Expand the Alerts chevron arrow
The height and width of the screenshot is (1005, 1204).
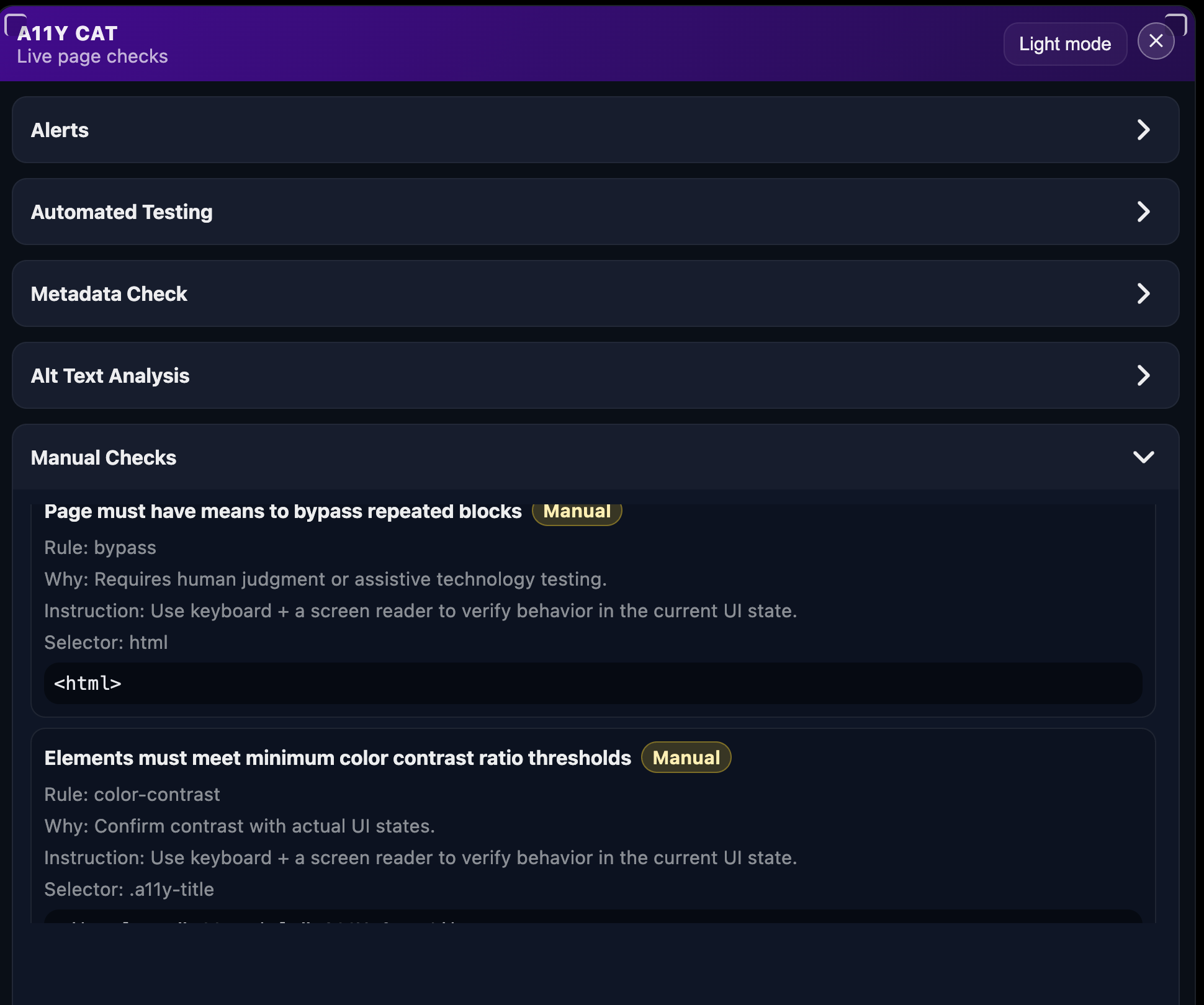tap(1143, 130)
